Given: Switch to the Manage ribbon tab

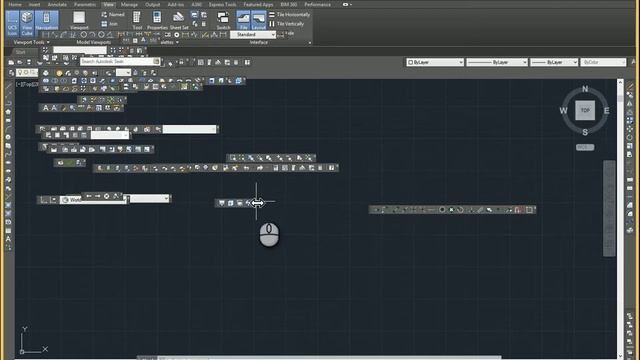Looking at the screenshot, I should point(129,4).
